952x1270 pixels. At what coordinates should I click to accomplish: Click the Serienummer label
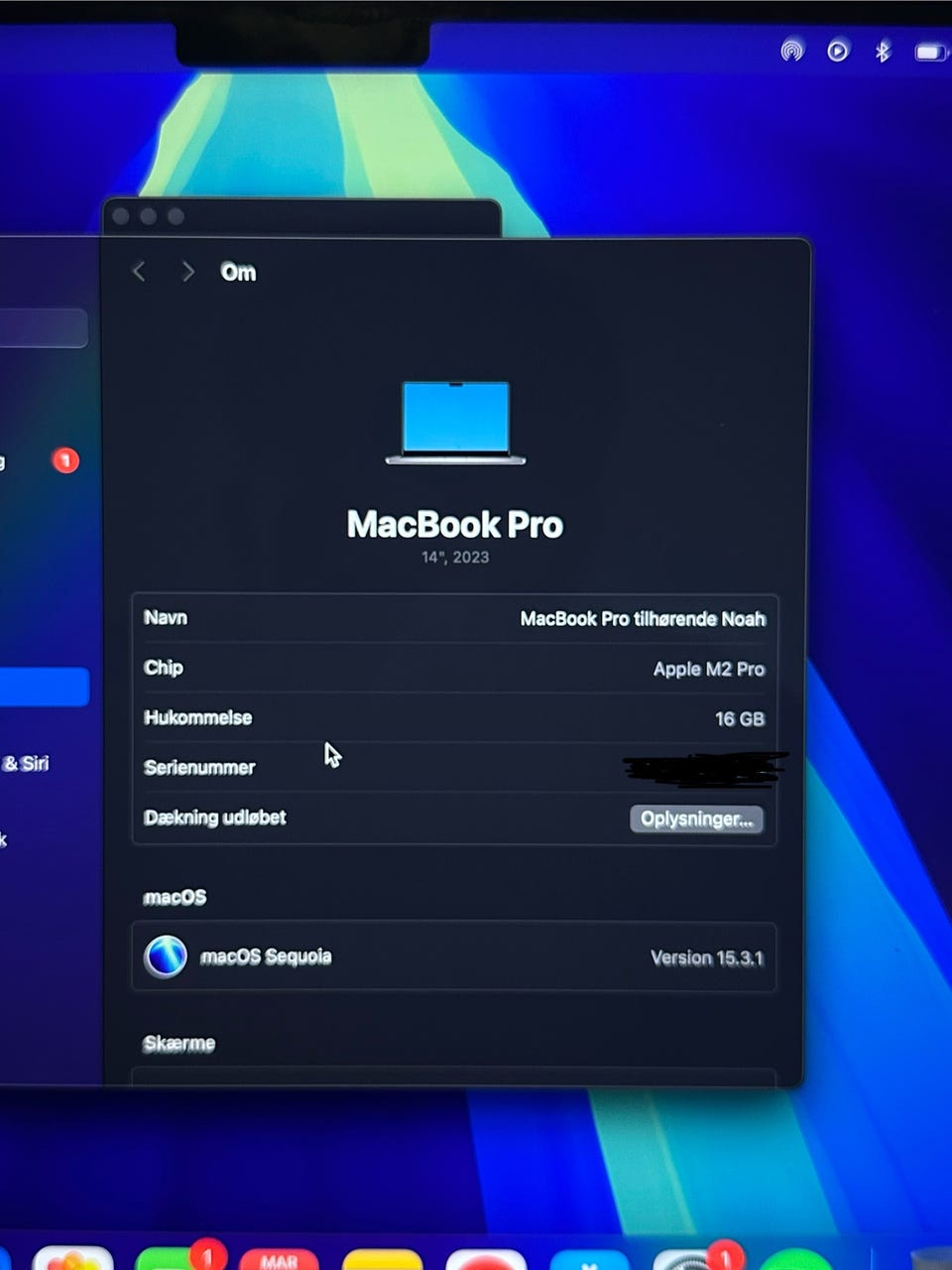[x=199, y=767]
